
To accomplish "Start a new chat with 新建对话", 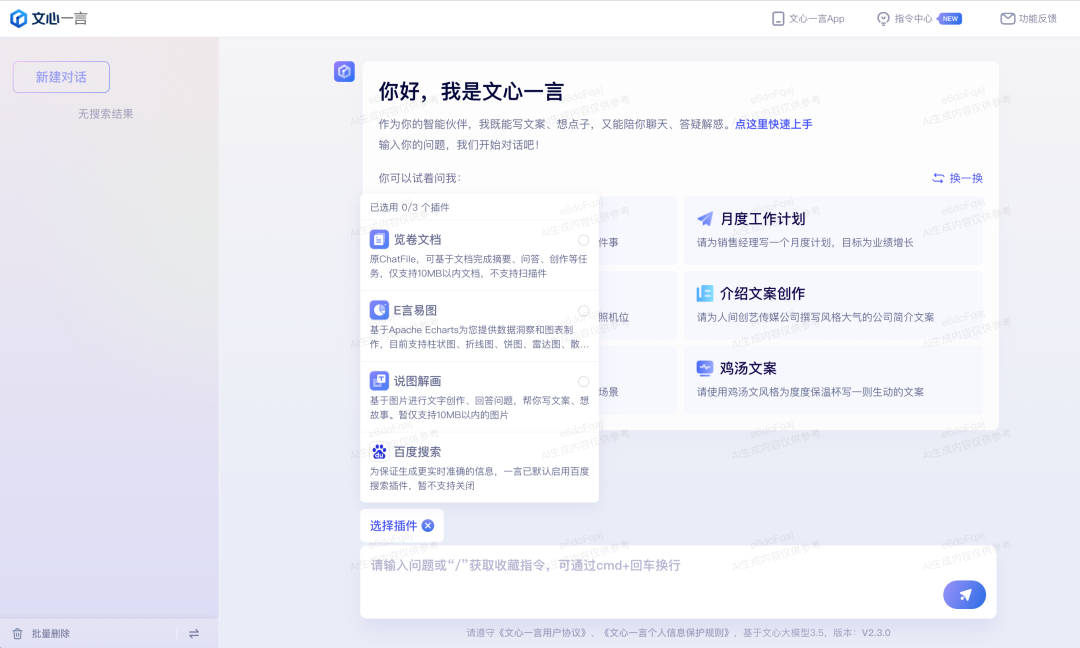I will tap(62, 77).
